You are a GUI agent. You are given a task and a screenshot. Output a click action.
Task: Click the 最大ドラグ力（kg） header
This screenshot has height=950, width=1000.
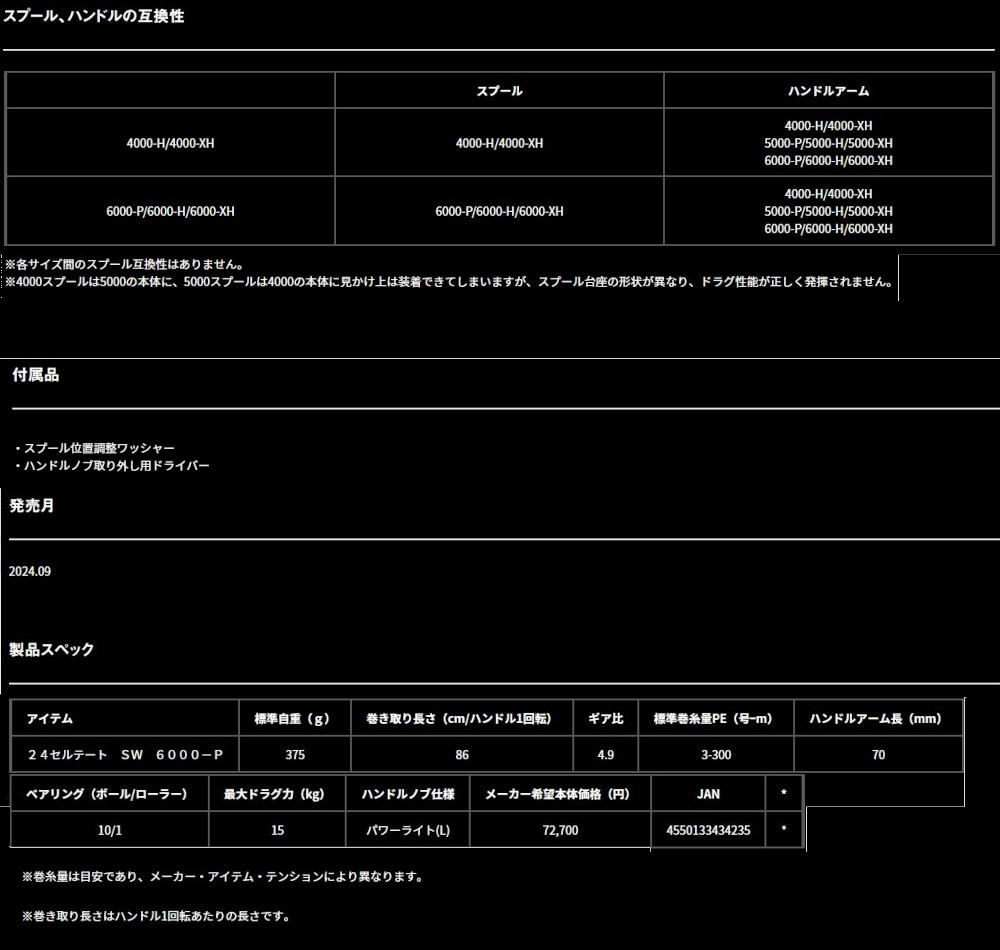point(277,794)
